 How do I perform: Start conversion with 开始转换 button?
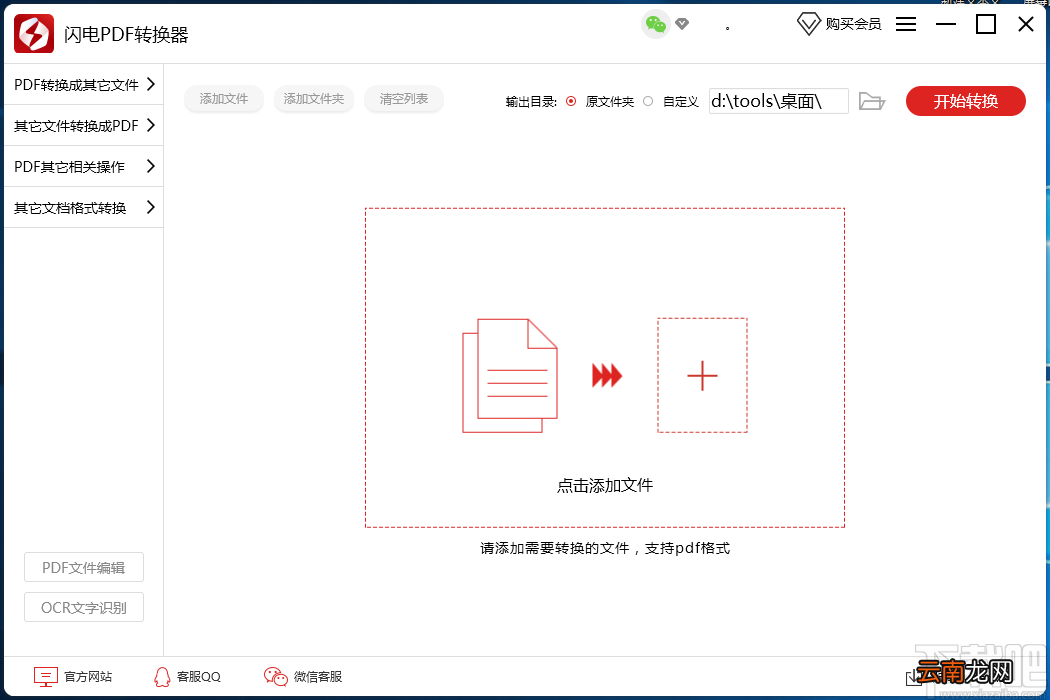tap(966, 101)
